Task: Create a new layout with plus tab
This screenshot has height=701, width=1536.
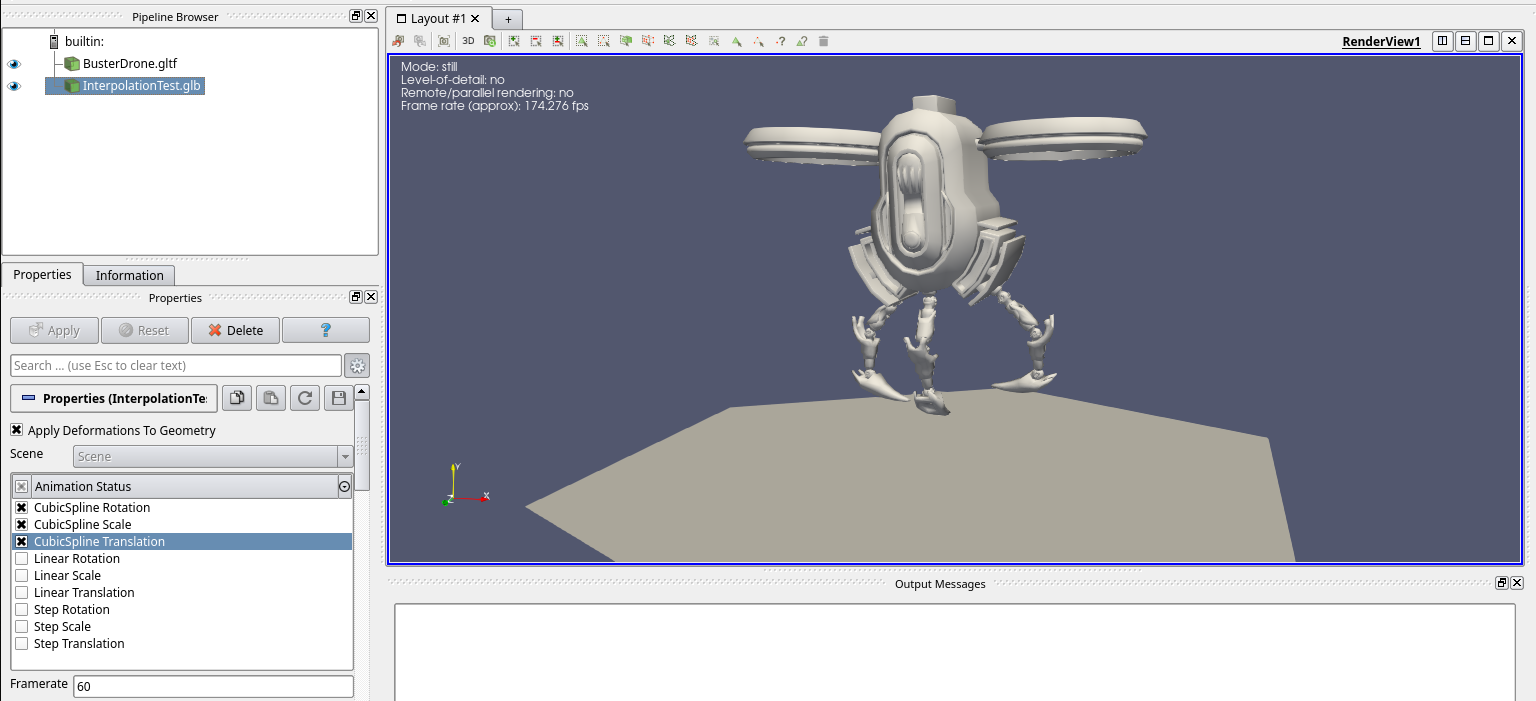Action: [x=507, y=18]
